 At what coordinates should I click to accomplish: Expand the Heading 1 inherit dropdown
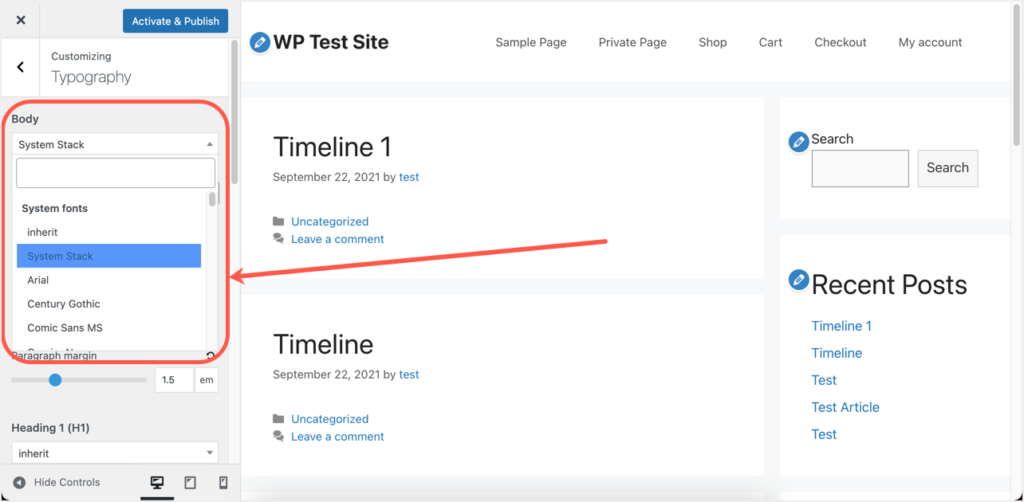click(115, 453)
